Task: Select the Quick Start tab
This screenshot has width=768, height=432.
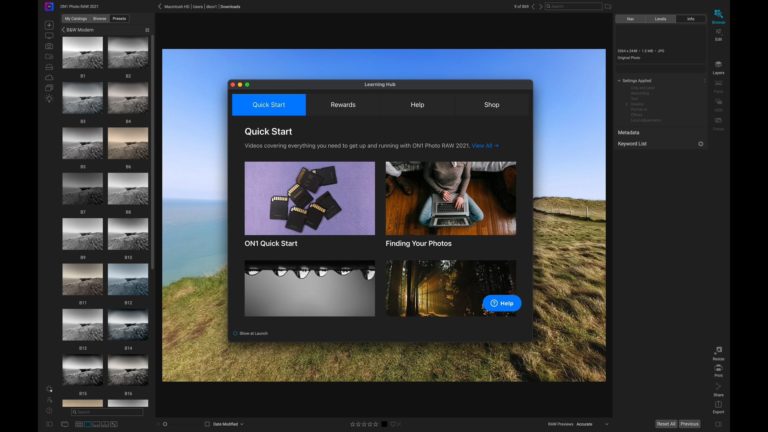Action: coord(269,105)
